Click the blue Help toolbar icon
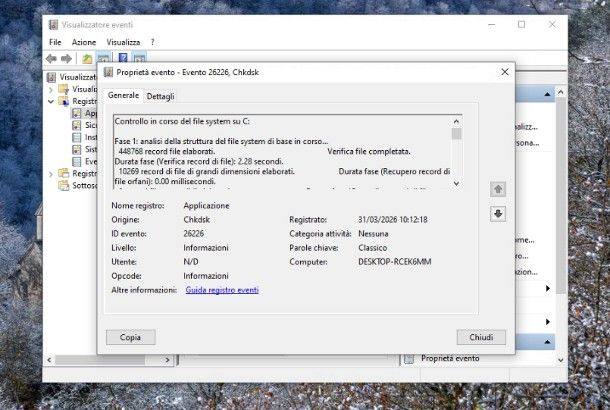The height and width of the screenshot is (410, 610). [123, 58]
